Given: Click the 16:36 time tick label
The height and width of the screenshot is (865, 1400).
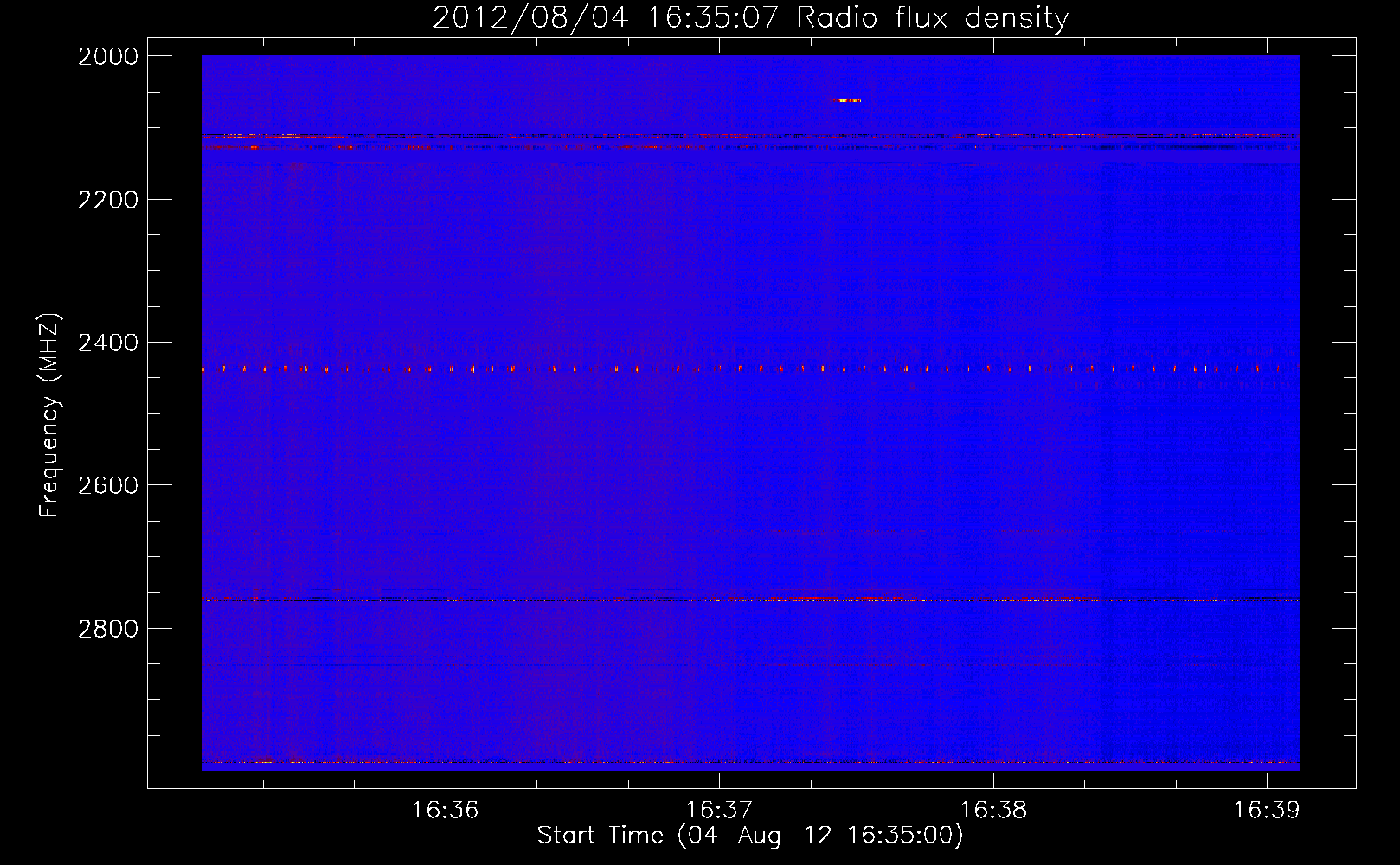Looking at the screenshot, I should pos(445,810).
